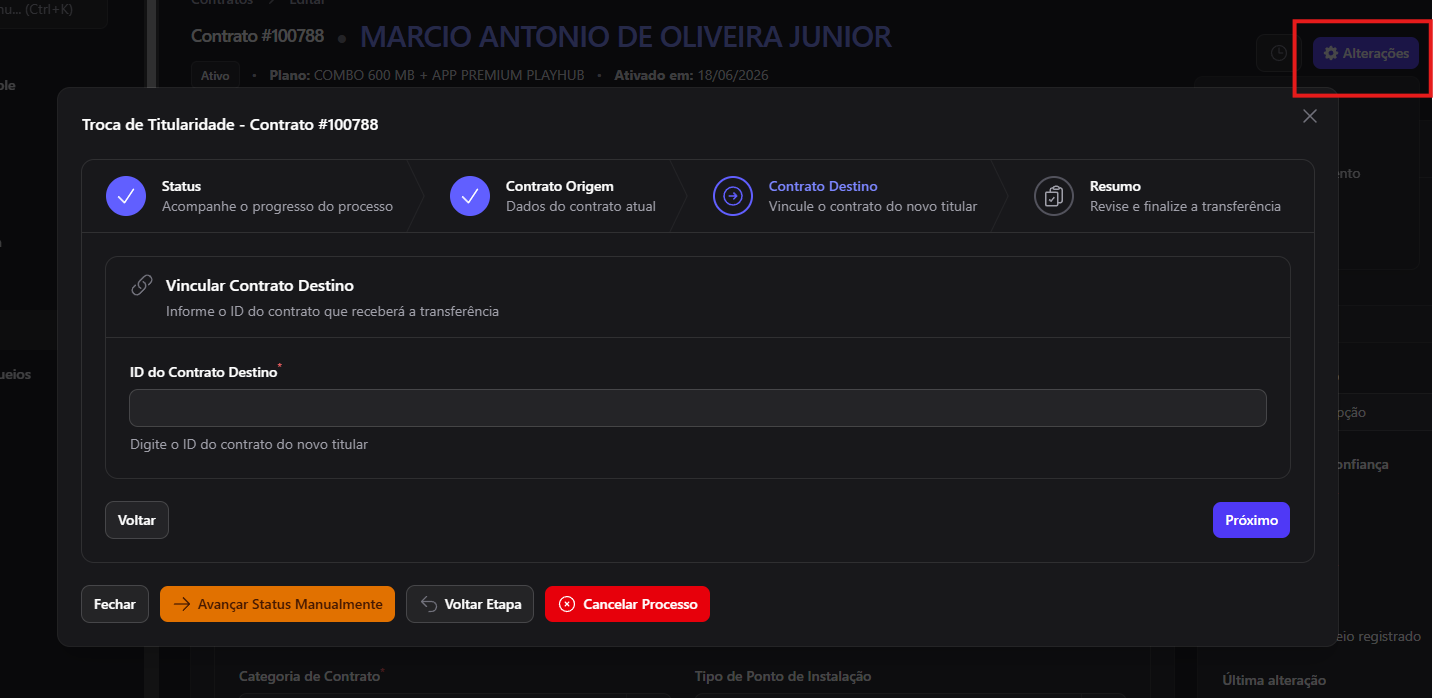Click the link icon beside Vincular Contrato Destino
Screen dimensions: 1434x698
pos(142,286)
